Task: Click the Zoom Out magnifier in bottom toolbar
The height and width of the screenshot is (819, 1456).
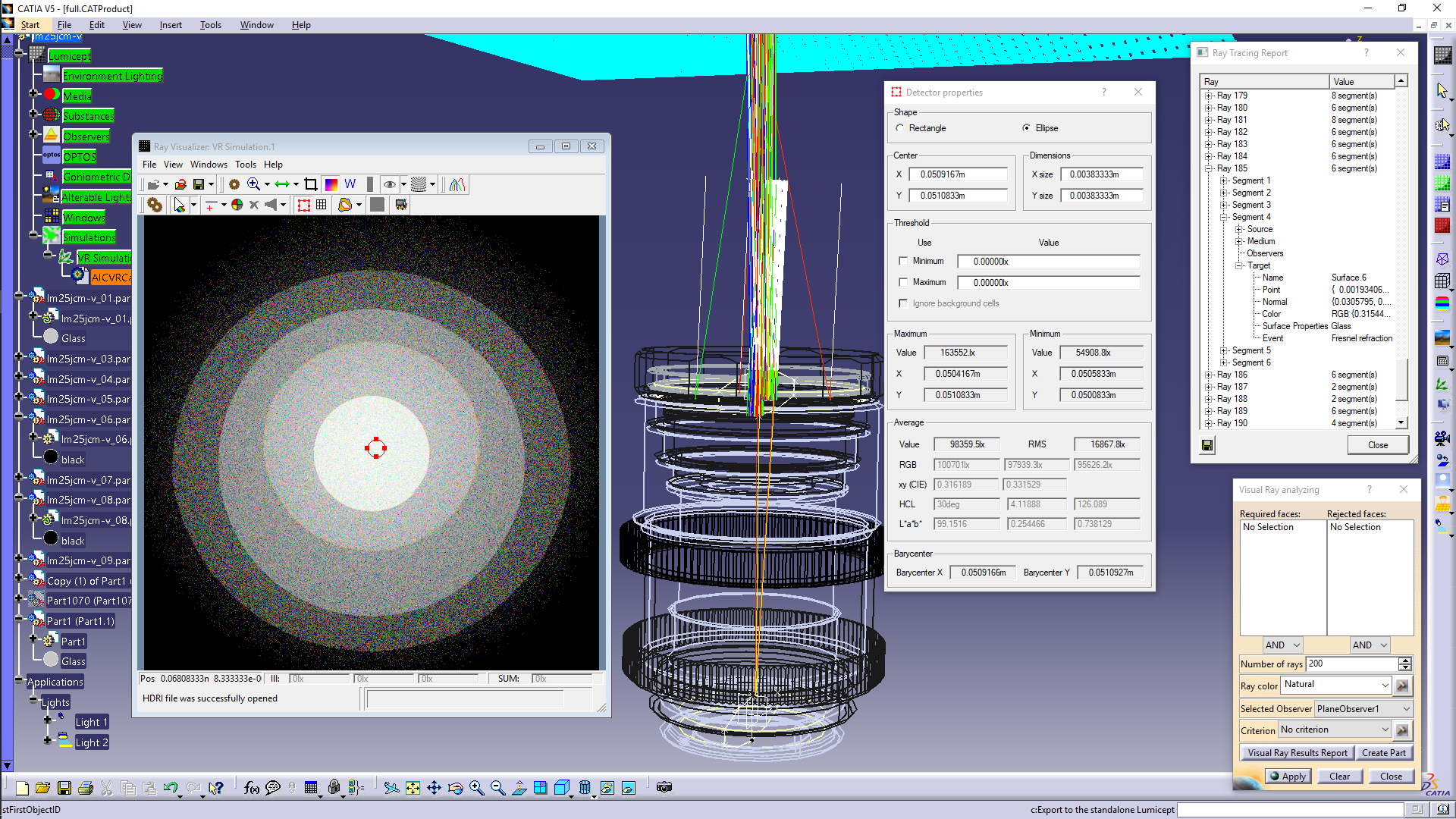Action: coord(497,788)
